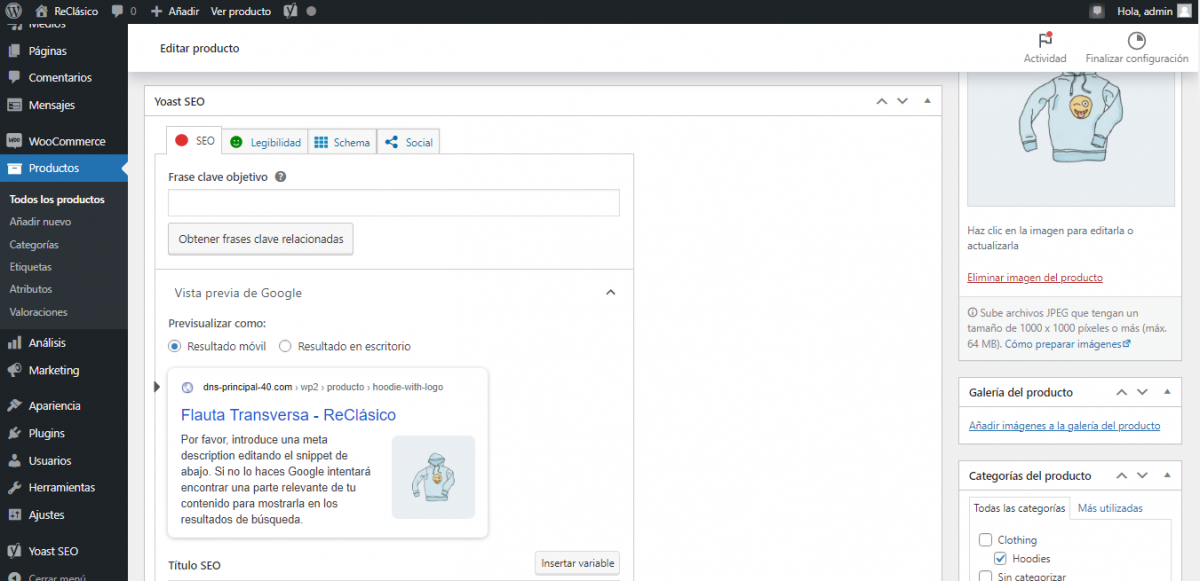Open the Schema tab
1200x581 pixels.
342,142
